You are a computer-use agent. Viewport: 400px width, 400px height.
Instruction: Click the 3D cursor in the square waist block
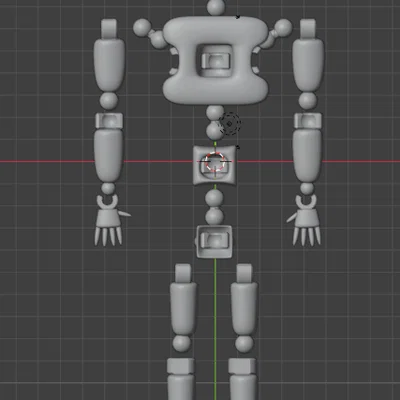215,162
